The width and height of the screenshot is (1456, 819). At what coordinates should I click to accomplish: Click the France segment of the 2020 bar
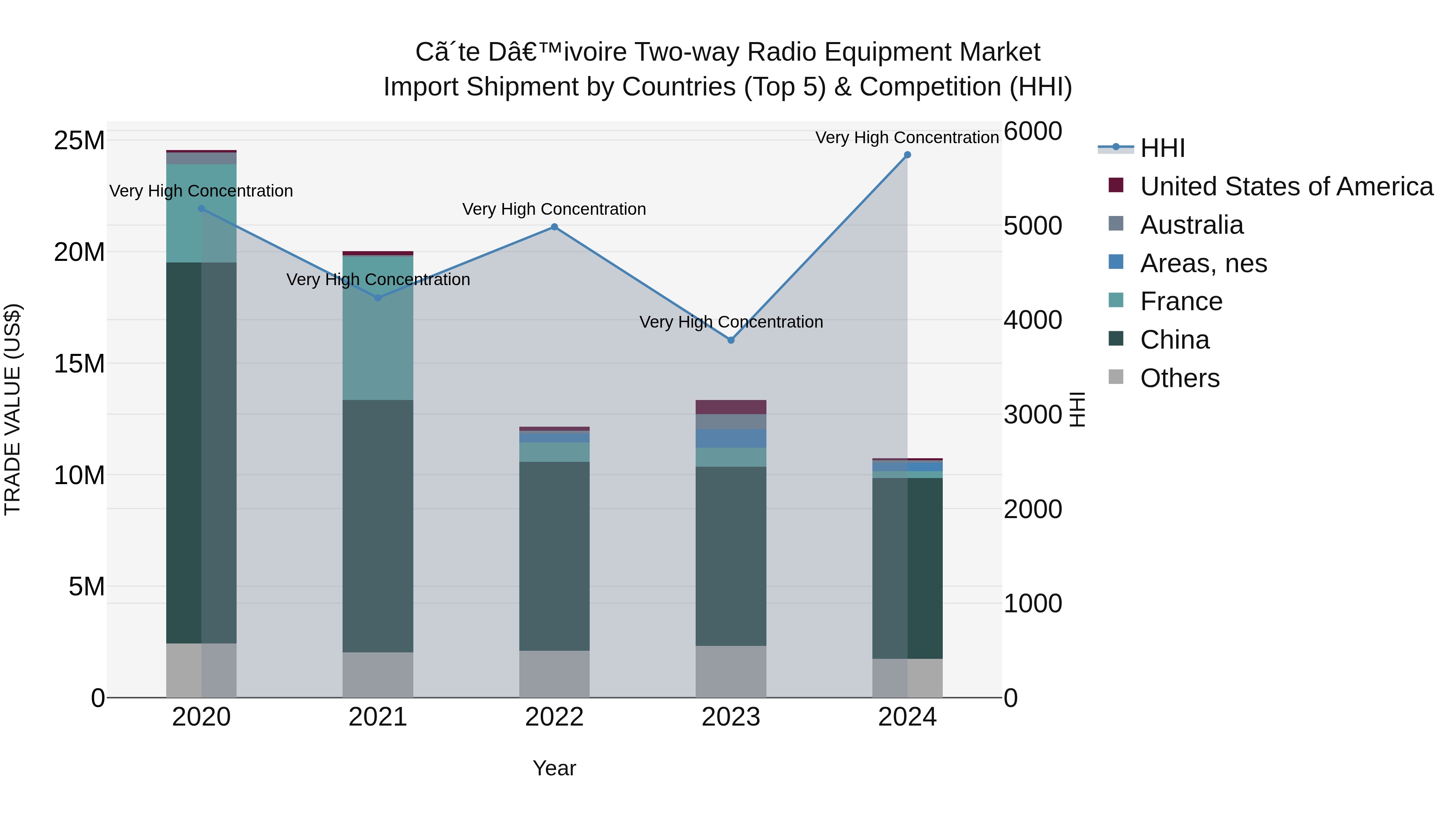point(201,213)
